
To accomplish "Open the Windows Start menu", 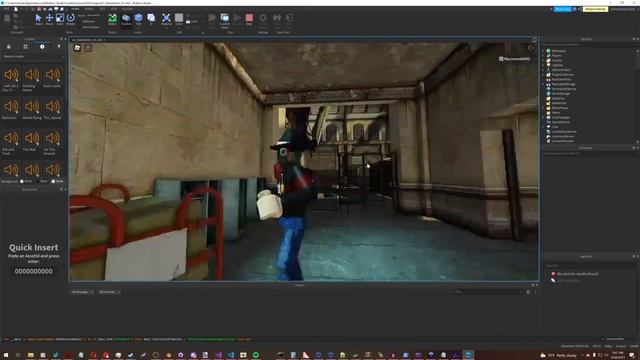I will point(6,355).
